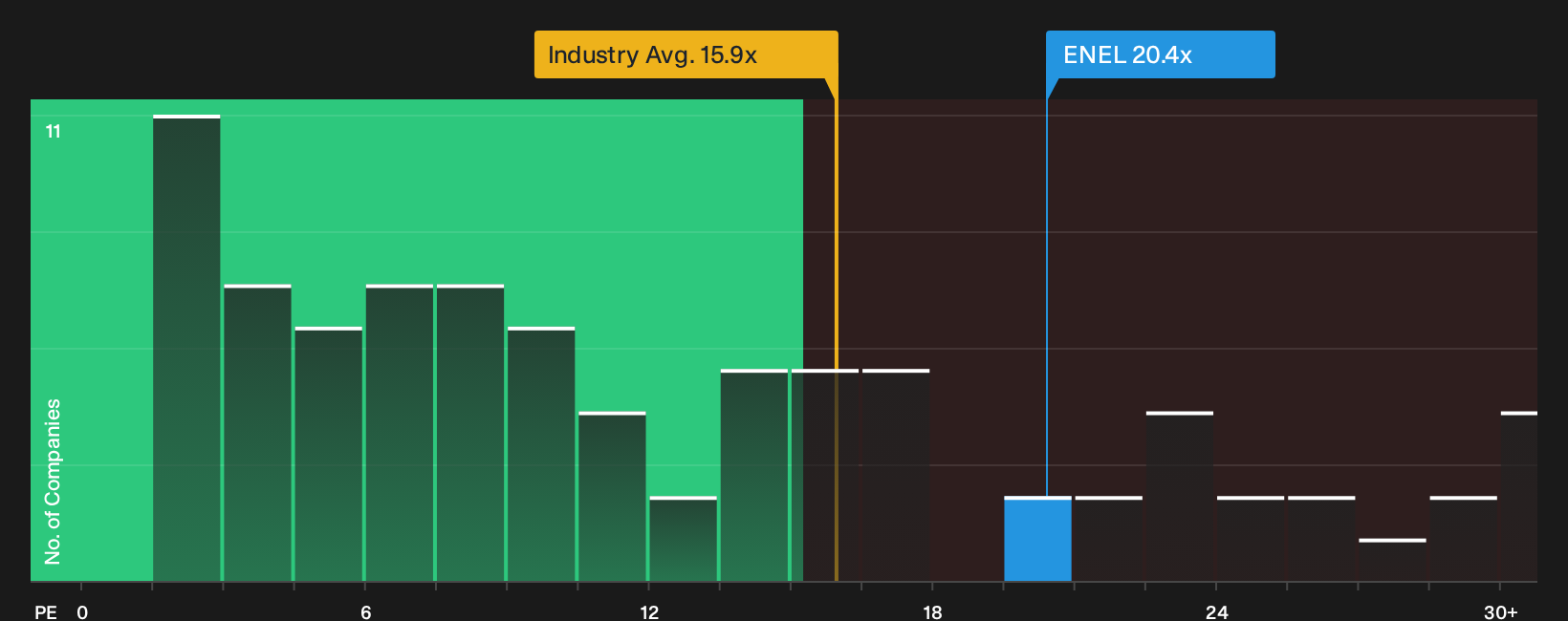Click the ENEL 20.4x label
Screen dimensions: 1568x621
click(x=1160, y=54)
